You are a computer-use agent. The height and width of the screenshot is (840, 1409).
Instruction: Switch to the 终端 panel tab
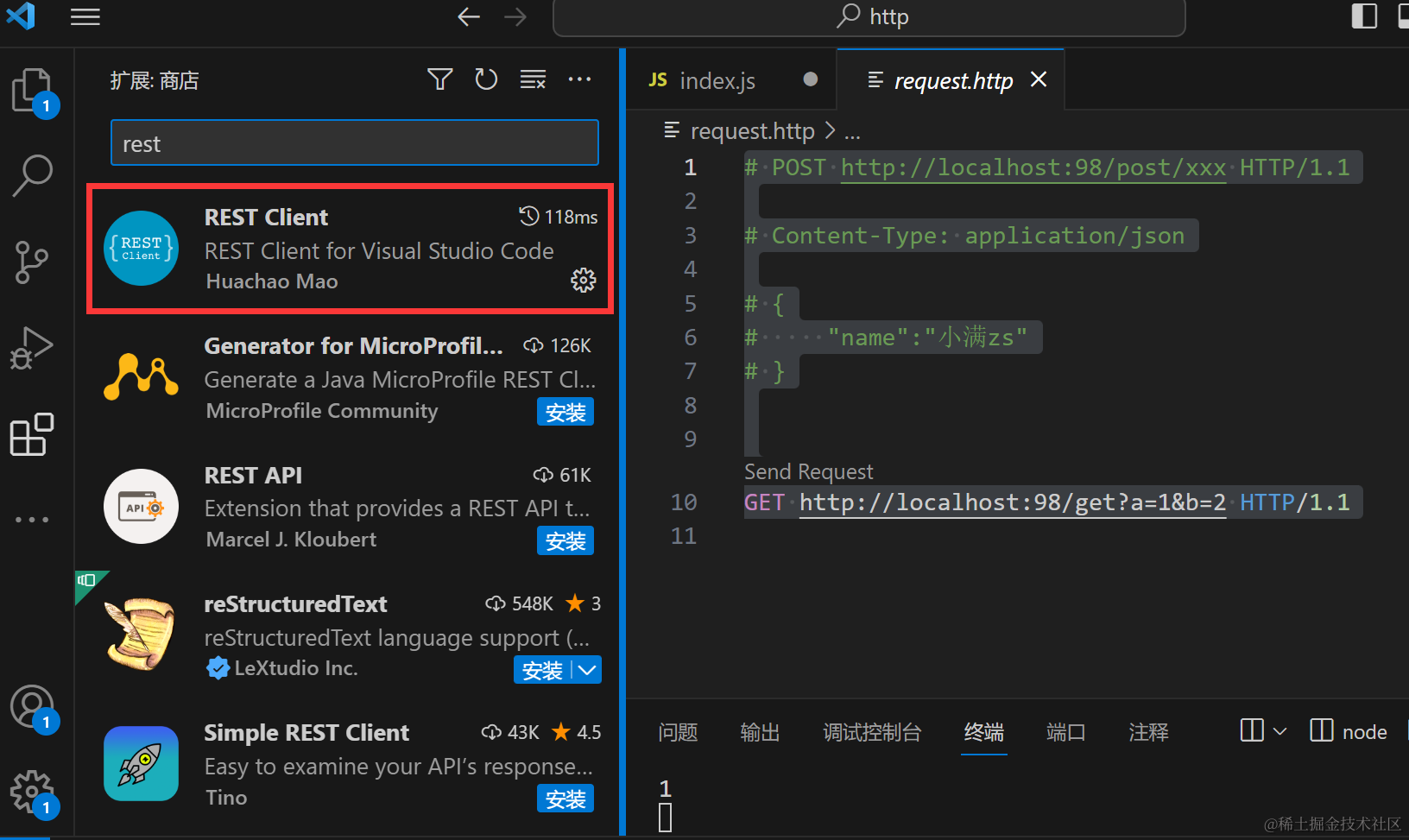984,732
